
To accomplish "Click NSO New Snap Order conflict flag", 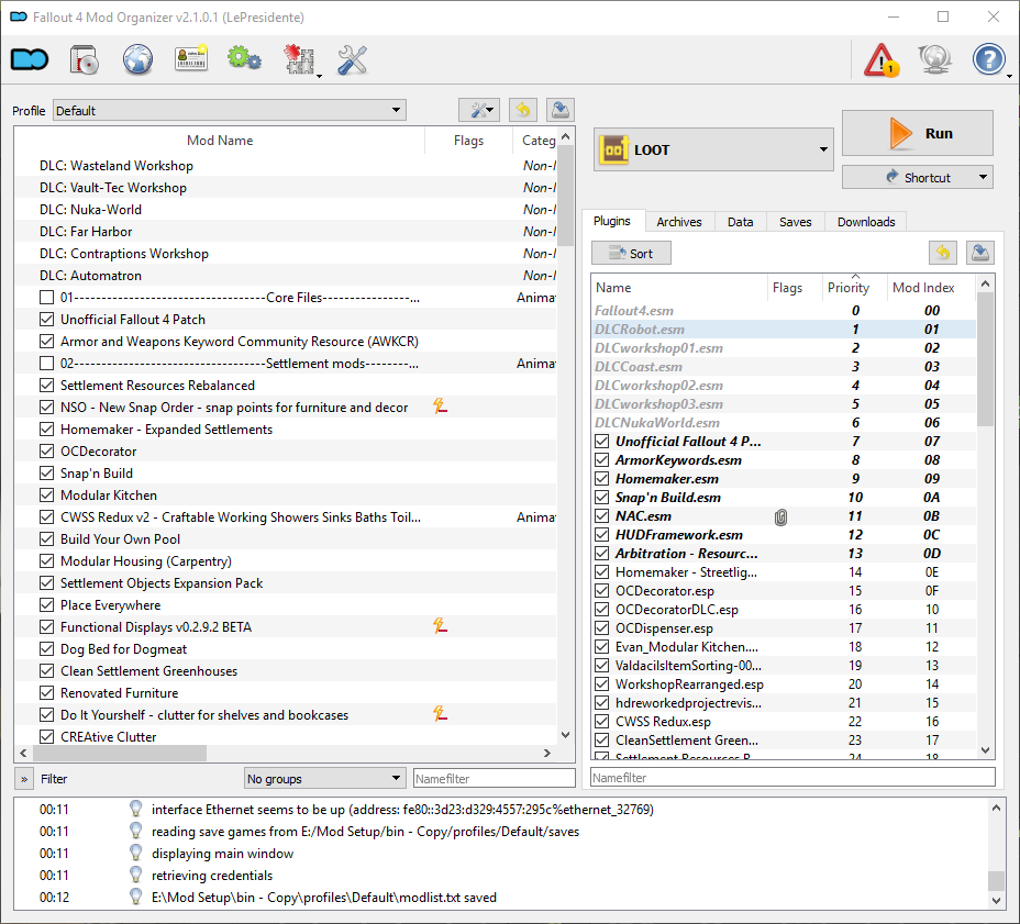I will tap(440, 407).
